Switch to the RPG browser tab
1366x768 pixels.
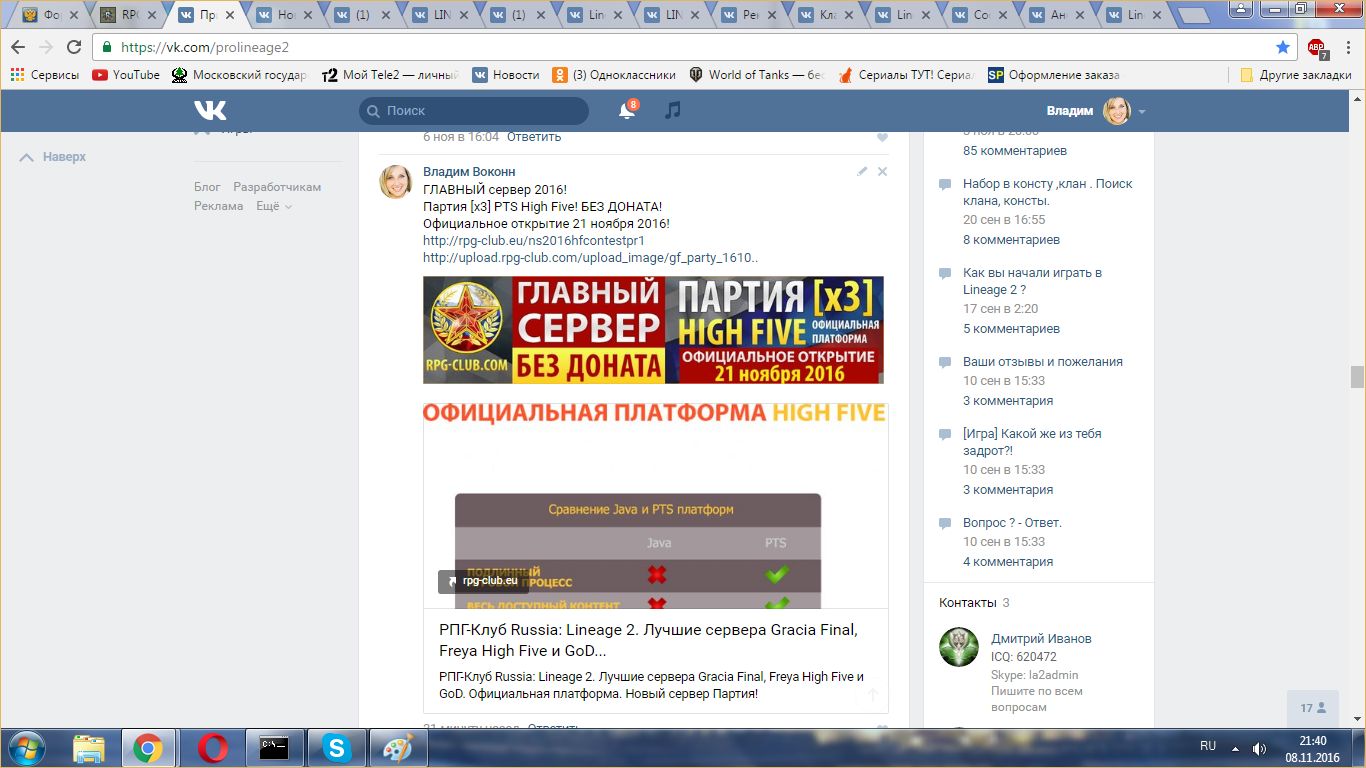pyautogui.click(x=130, y=15)
